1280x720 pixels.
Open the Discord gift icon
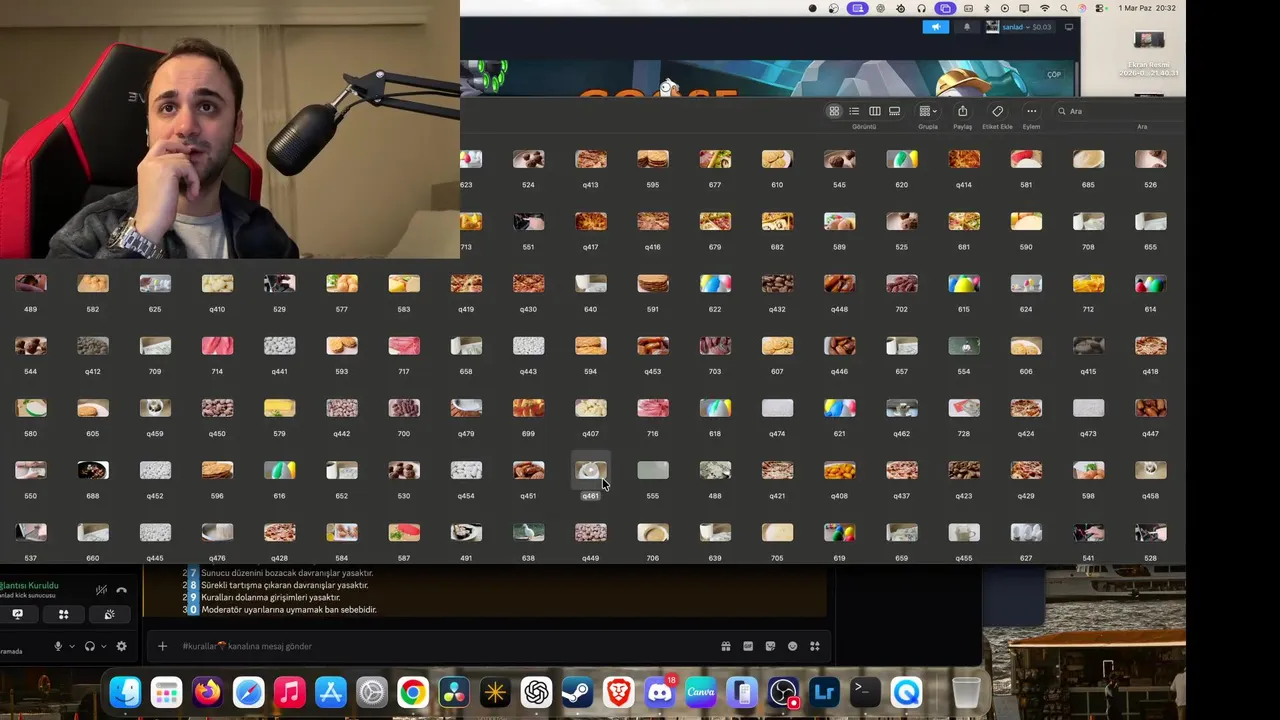[726, 646]
